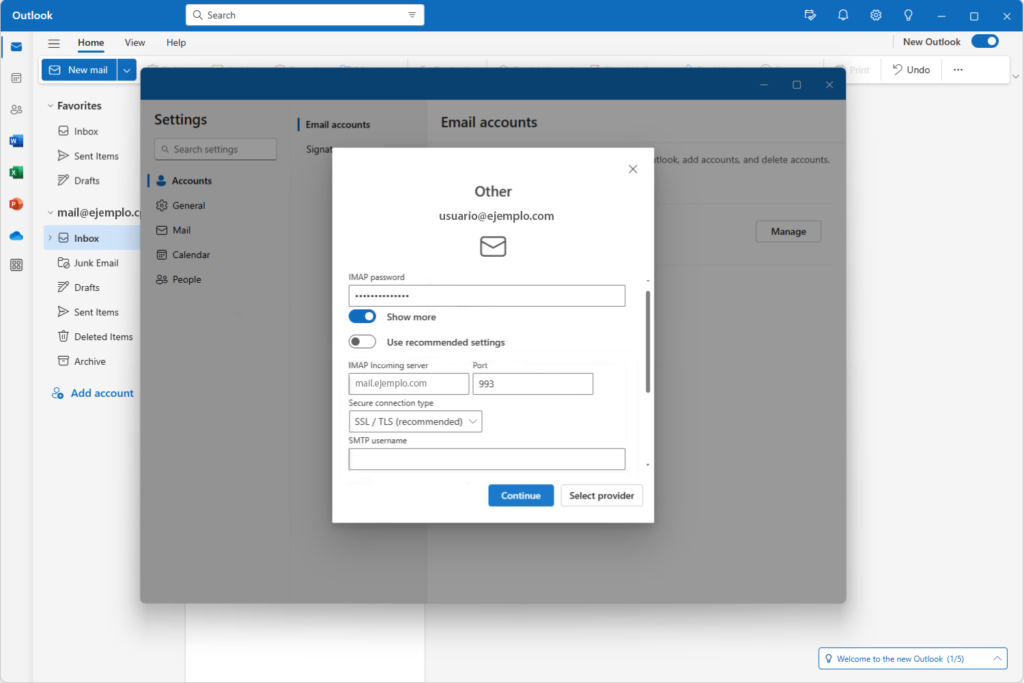Screen dimensions: 1024x683
Task: Open OneDrive from the app rail
Action: pos(16,236)
